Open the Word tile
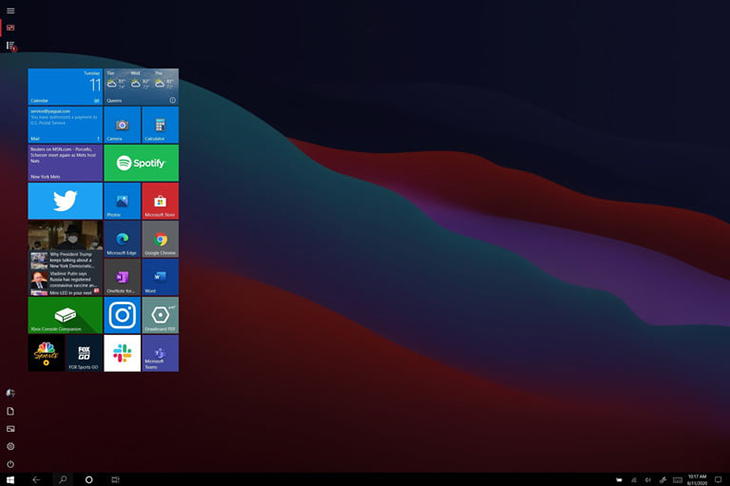Screen dimensions: 730x486 (x=160, y=277)
